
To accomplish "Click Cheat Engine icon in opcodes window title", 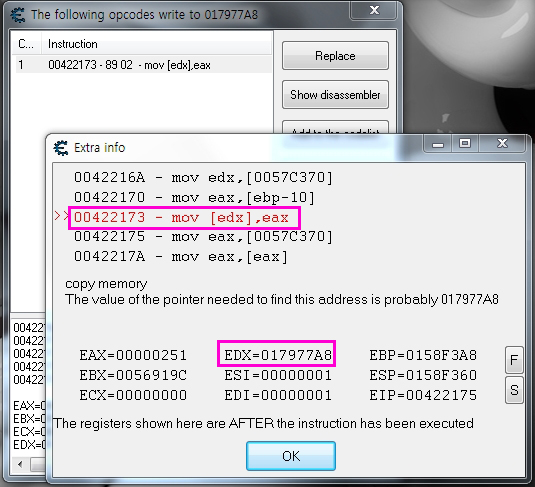I will [17, 15].
